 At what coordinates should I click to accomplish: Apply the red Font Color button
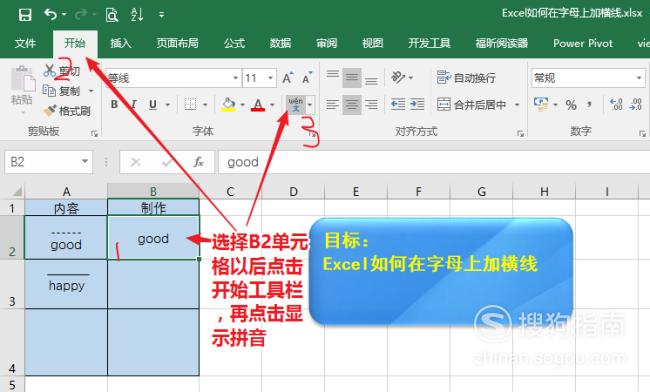coord(258,104)
